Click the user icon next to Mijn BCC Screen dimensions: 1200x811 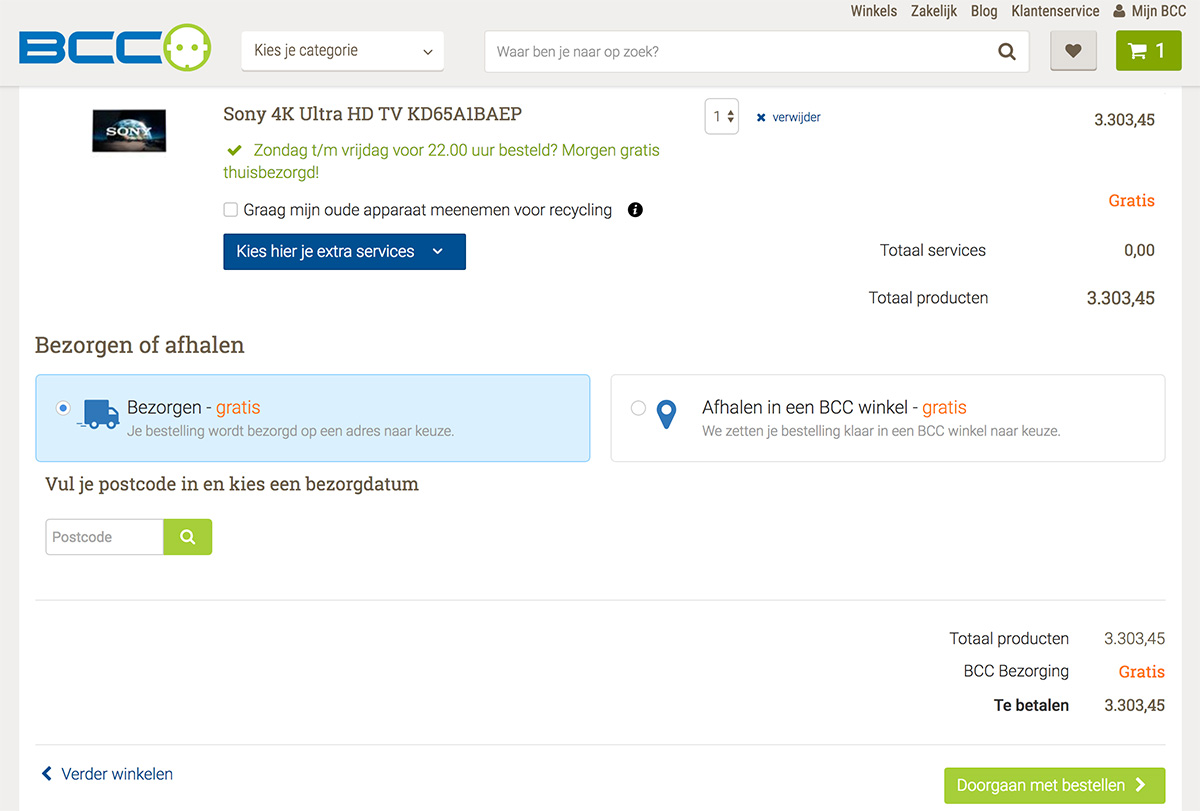1119,12
